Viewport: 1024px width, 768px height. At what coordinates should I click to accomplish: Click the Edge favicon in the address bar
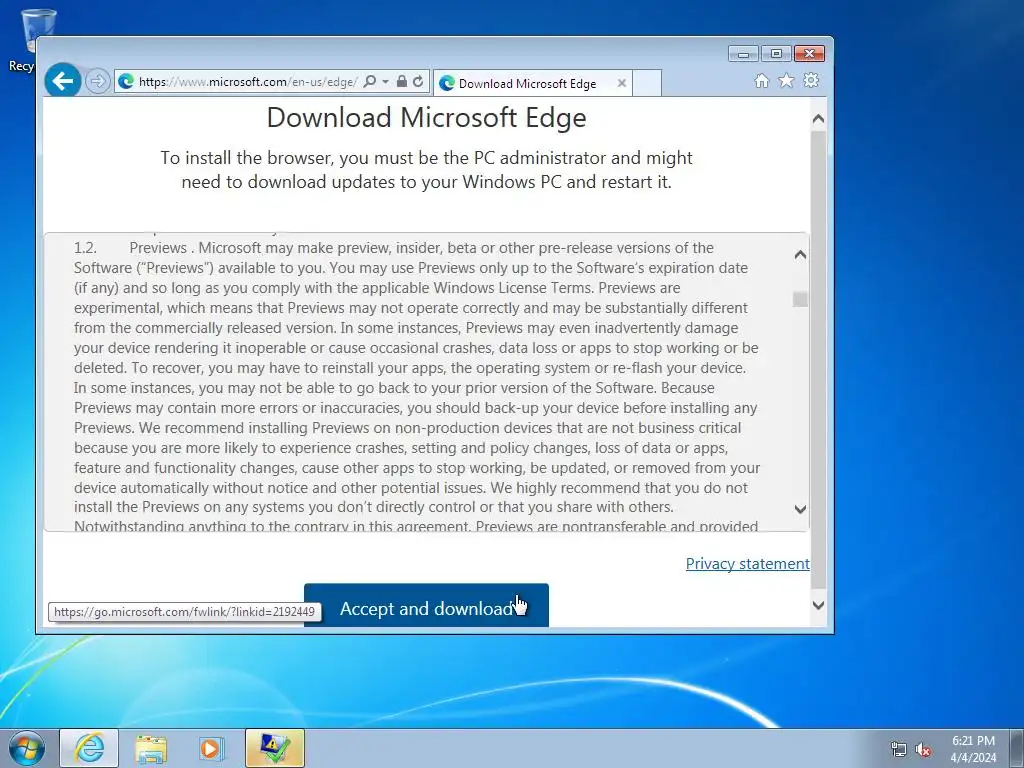point(125,82)
